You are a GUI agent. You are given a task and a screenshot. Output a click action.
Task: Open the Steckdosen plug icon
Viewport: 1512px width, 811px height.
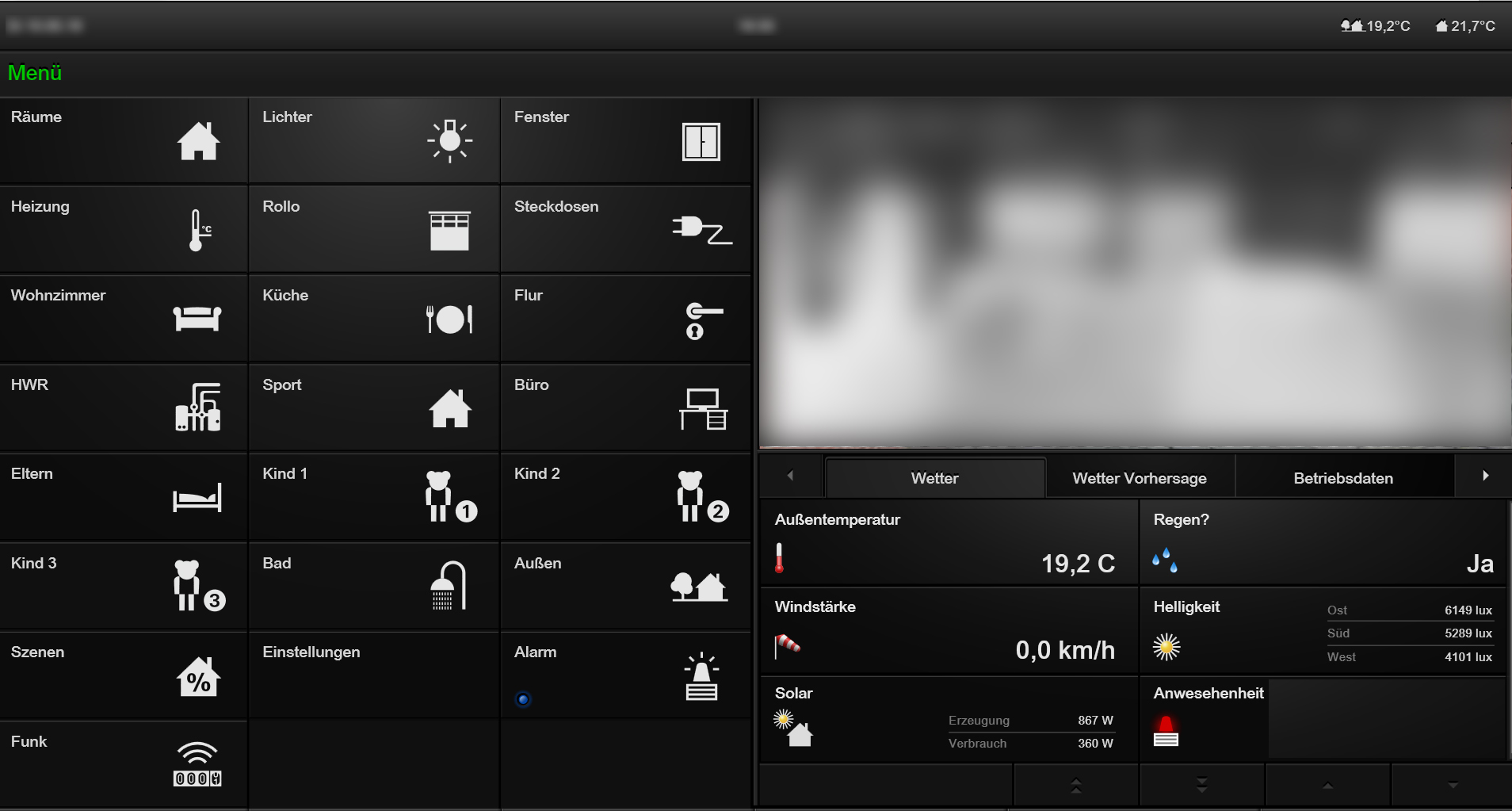[x=702, y=230]
